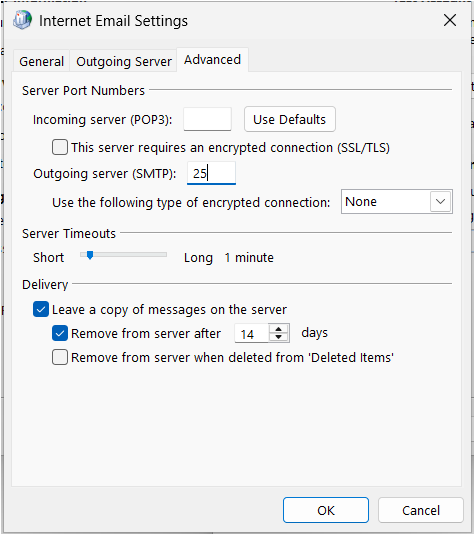Click the Cancel button

[x=421, y=510]
